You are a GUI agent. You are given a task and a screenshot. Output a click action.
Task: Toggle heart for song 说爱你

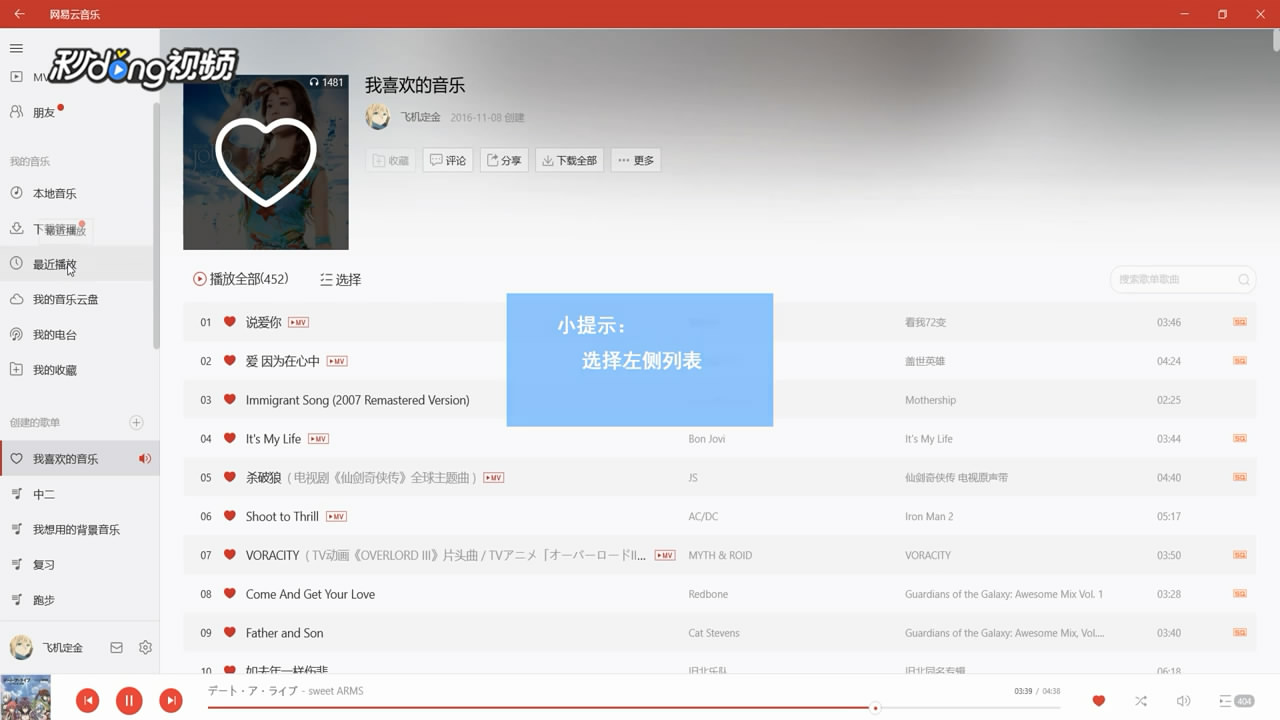(x=229, y=322)
